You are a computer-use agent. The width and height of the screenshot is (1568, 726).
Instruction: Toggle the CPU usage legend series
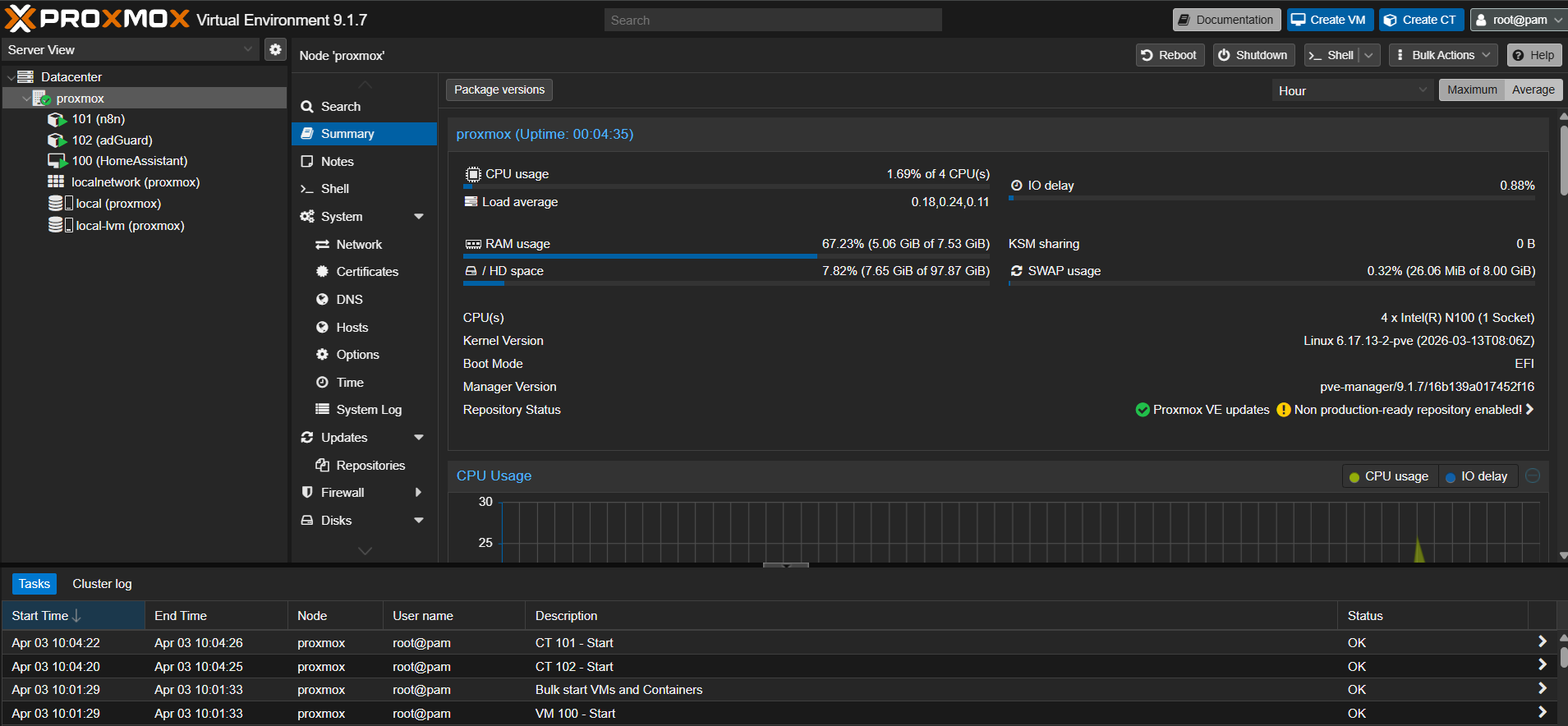(x=1389, y=476)
